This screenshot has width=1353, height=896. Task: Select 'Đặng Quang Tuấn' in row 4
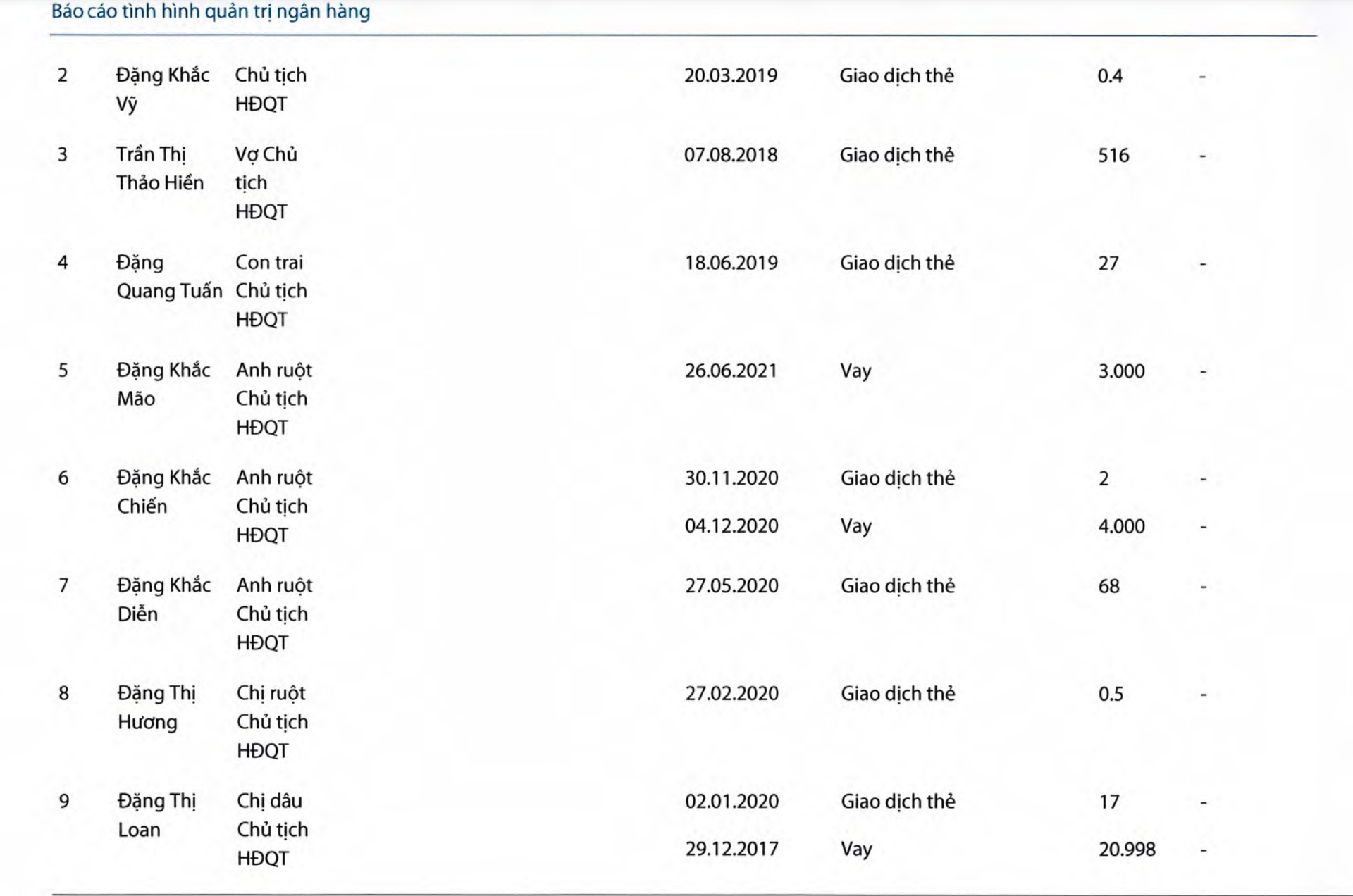click(169, 276)
